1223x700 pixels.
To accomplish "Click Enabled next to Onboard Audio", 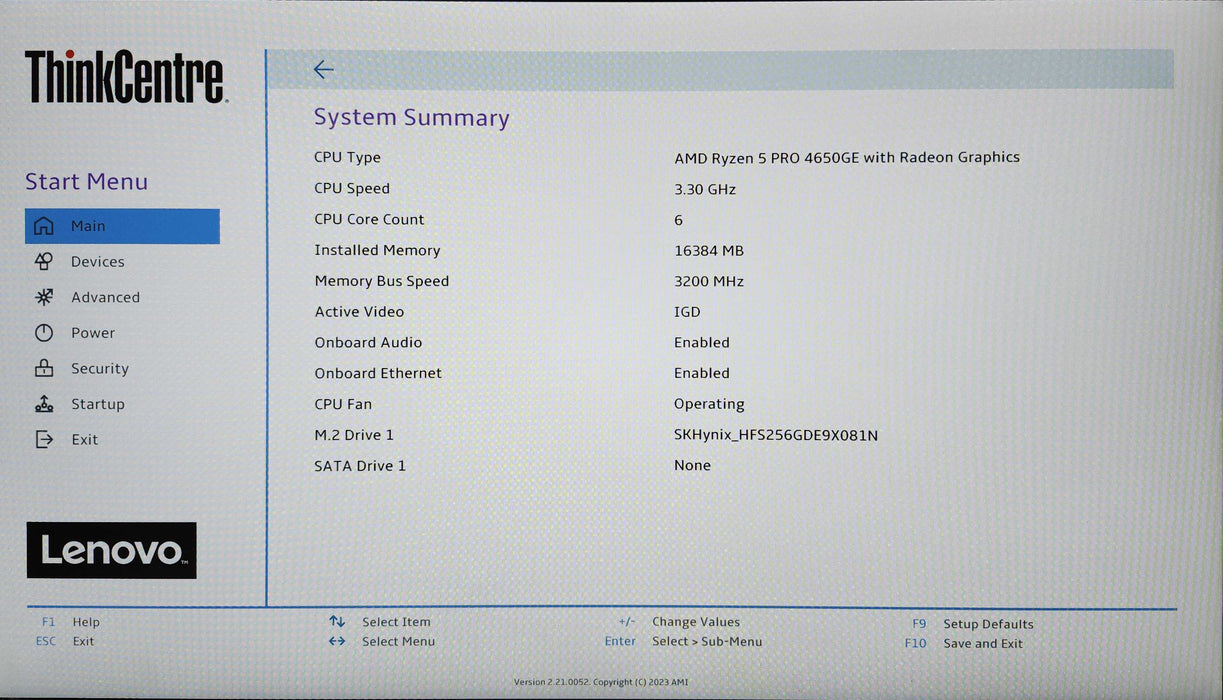I will coord(702,342).
